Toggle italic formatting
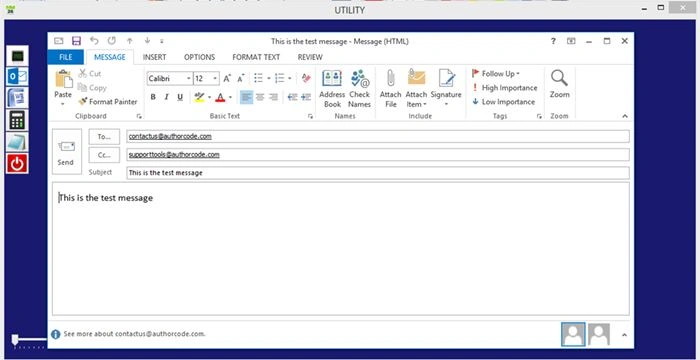Viewport: 700px width, 360px height. 167,97
